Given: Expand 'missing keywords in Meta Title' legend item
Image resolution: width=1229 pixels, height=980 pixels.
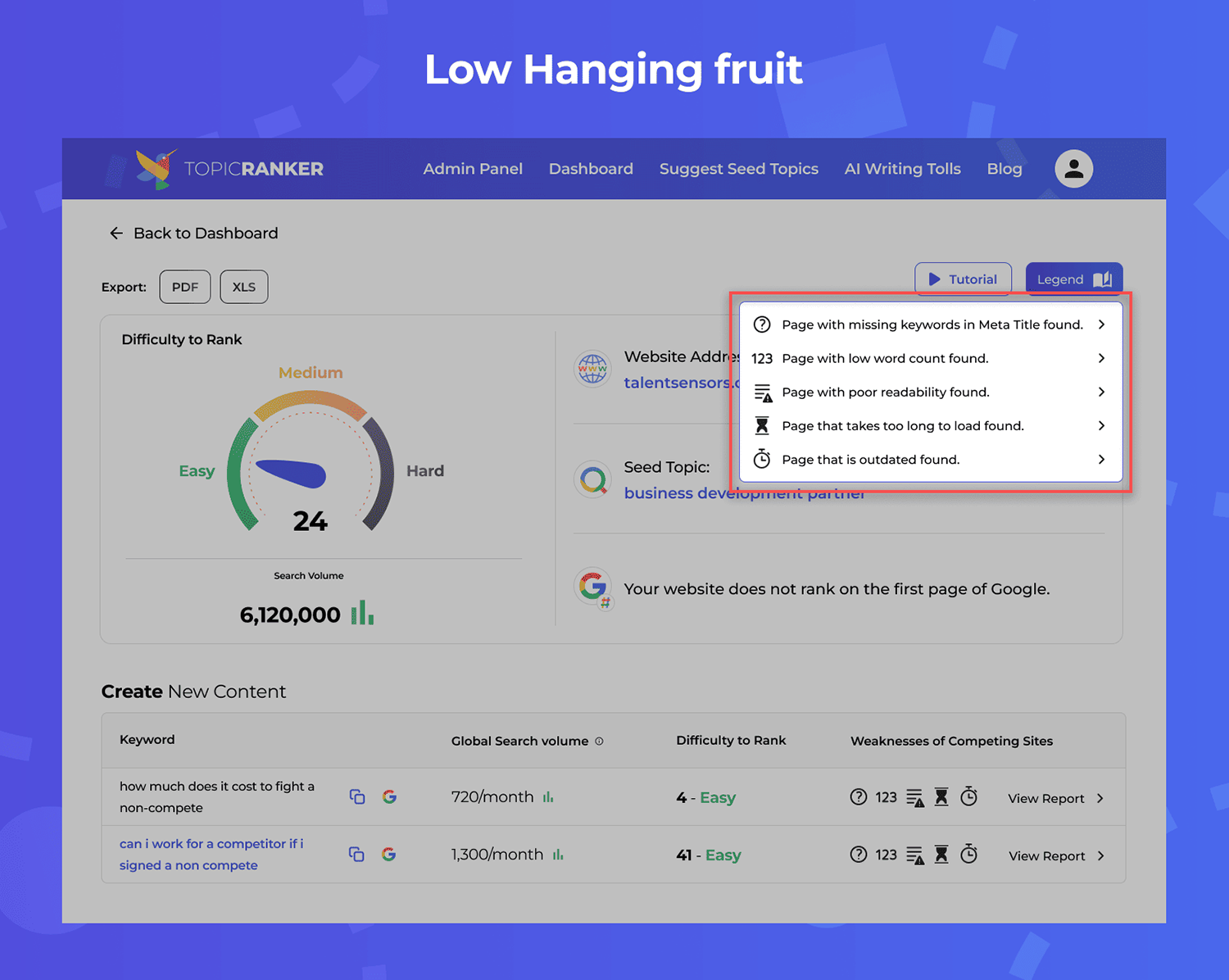Looking at the screenshot, I should click(1101, 324).
